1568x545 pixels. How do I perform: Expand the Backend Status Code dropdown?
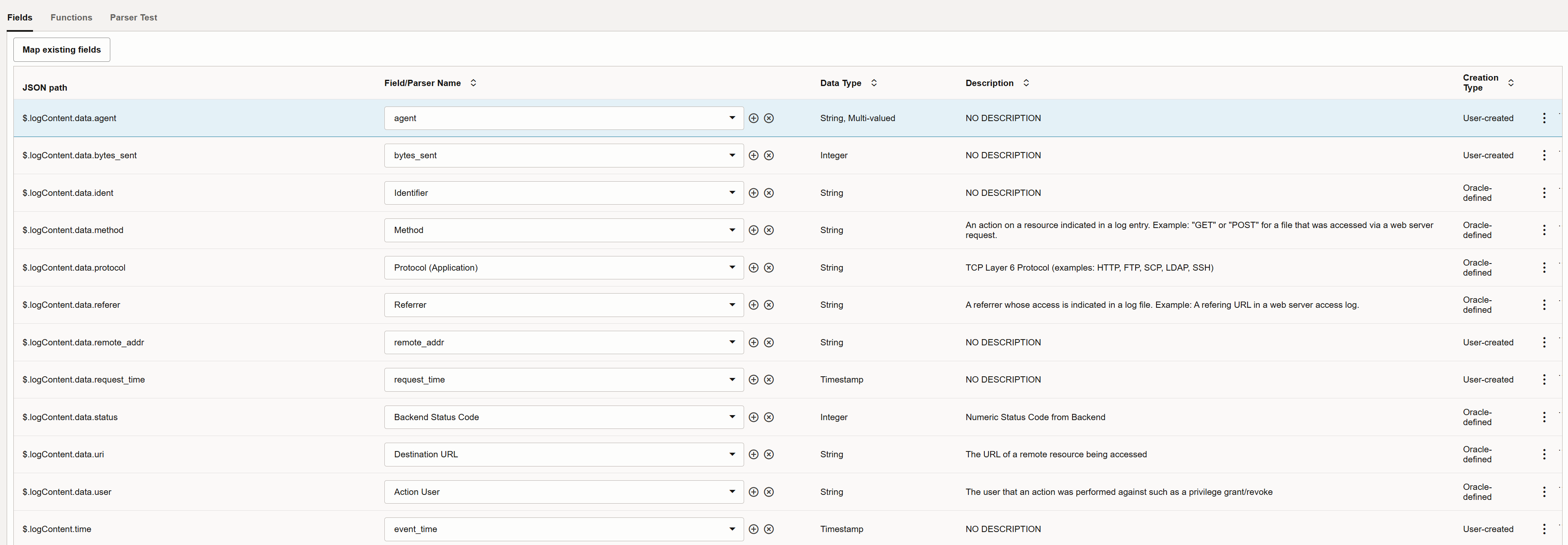[564, 417]
